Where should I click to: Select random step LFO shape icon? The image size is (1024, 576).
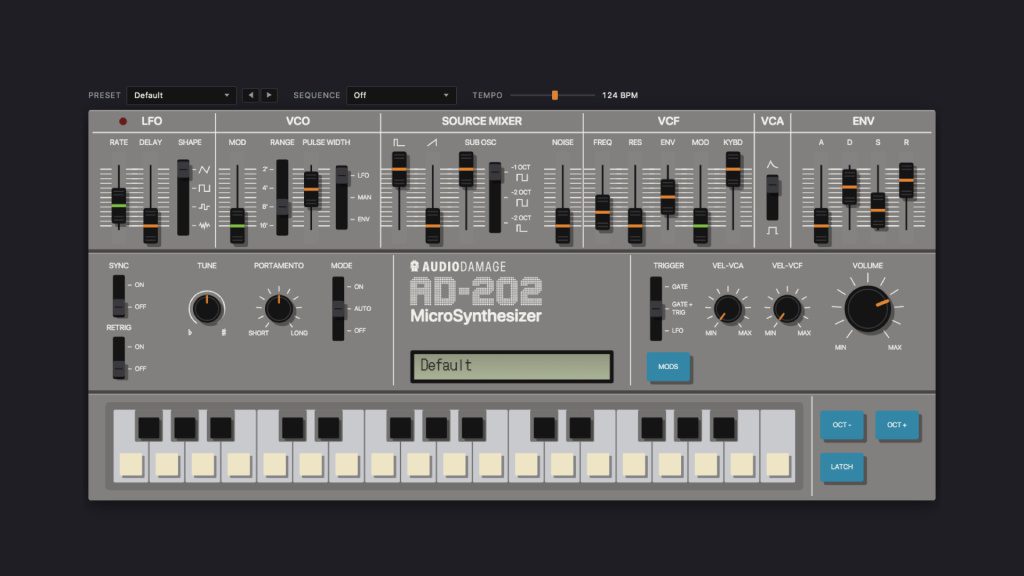[204, 207]
